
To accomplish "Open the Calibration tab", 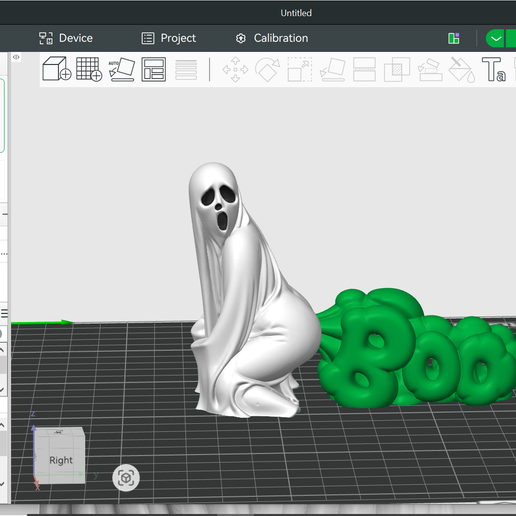I will pos(272,38).
